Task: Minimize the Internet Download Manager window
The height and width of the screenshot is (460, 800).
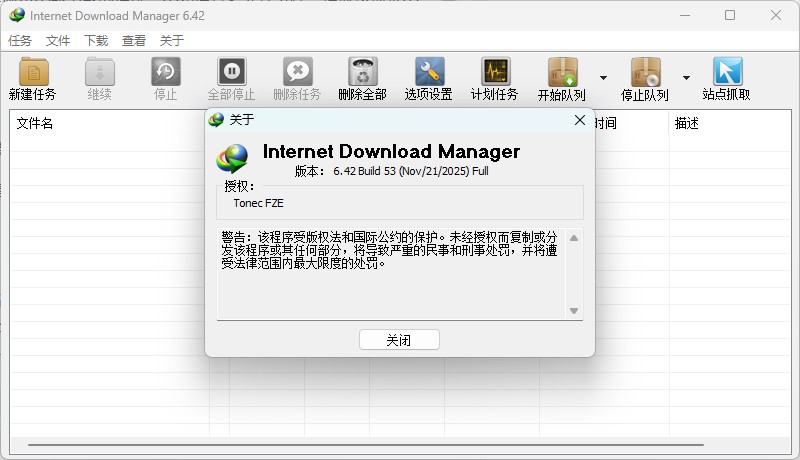Action: [685, 15]
